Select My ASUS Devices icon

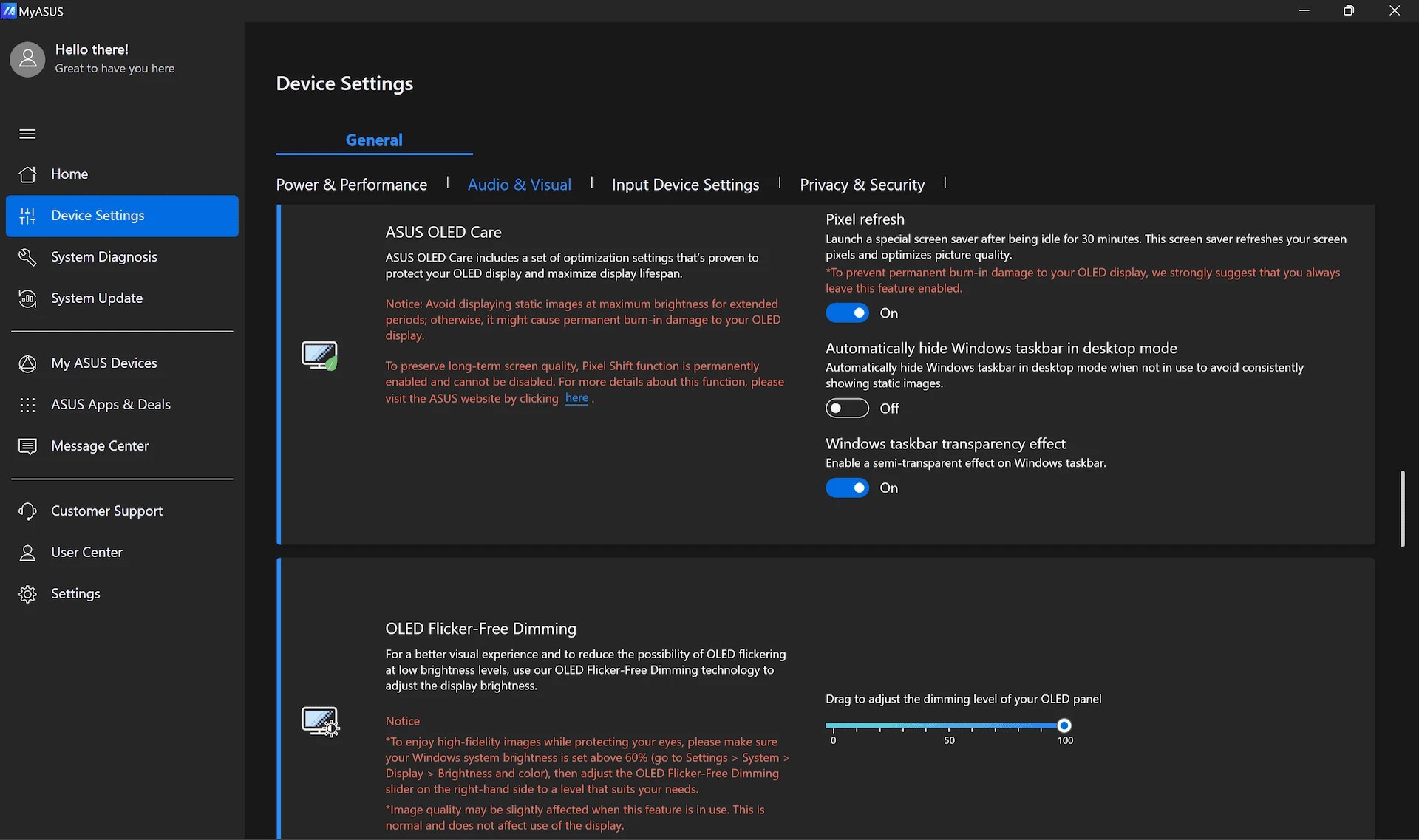pyautogui.click(x=27, y=363)
